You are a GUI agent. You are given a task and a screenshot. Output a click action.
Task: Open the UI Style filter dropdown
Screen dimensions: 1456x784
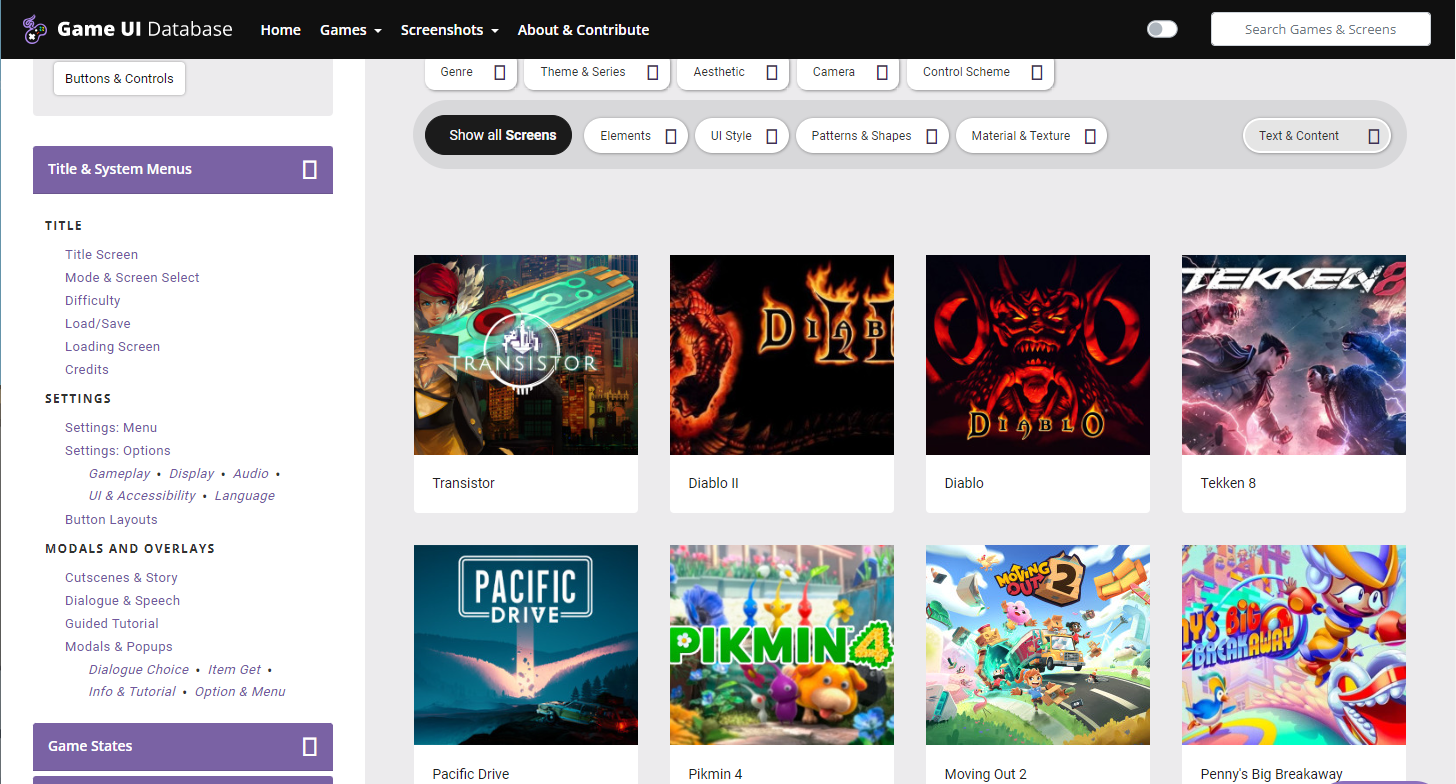[x=742, y=136]
